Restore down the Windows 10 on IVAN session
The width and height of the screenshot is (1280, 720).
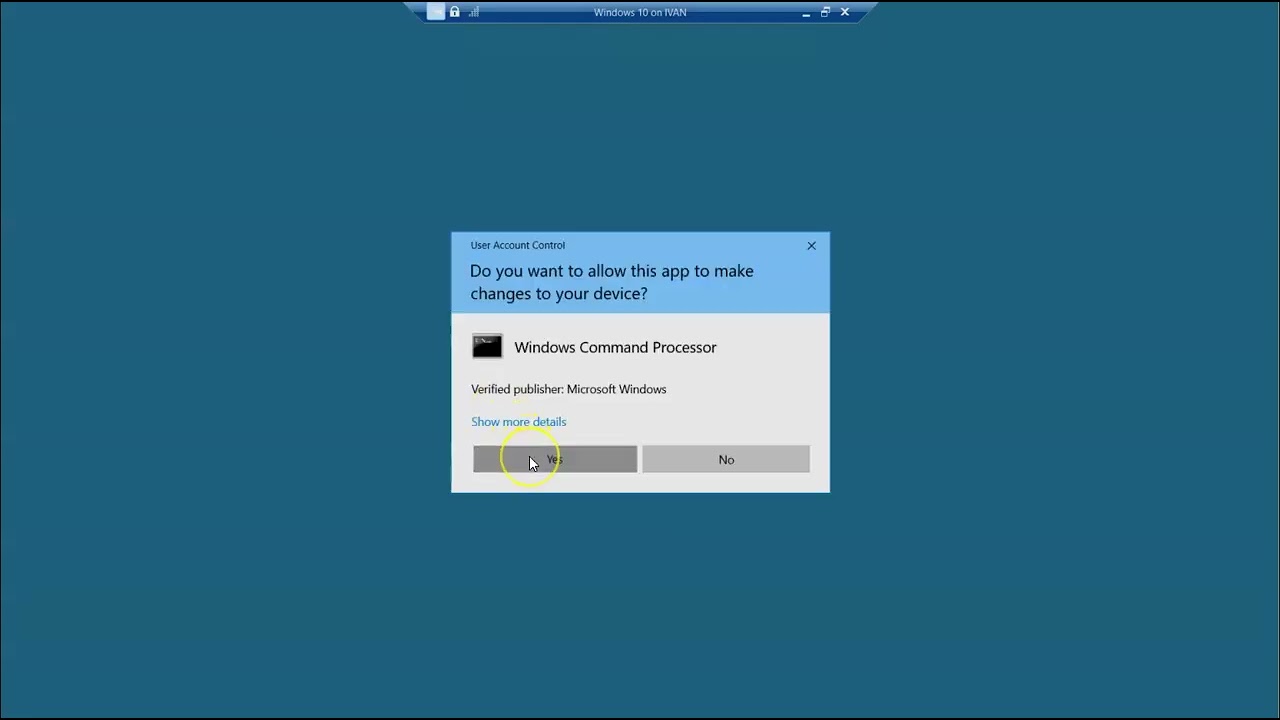825,12
